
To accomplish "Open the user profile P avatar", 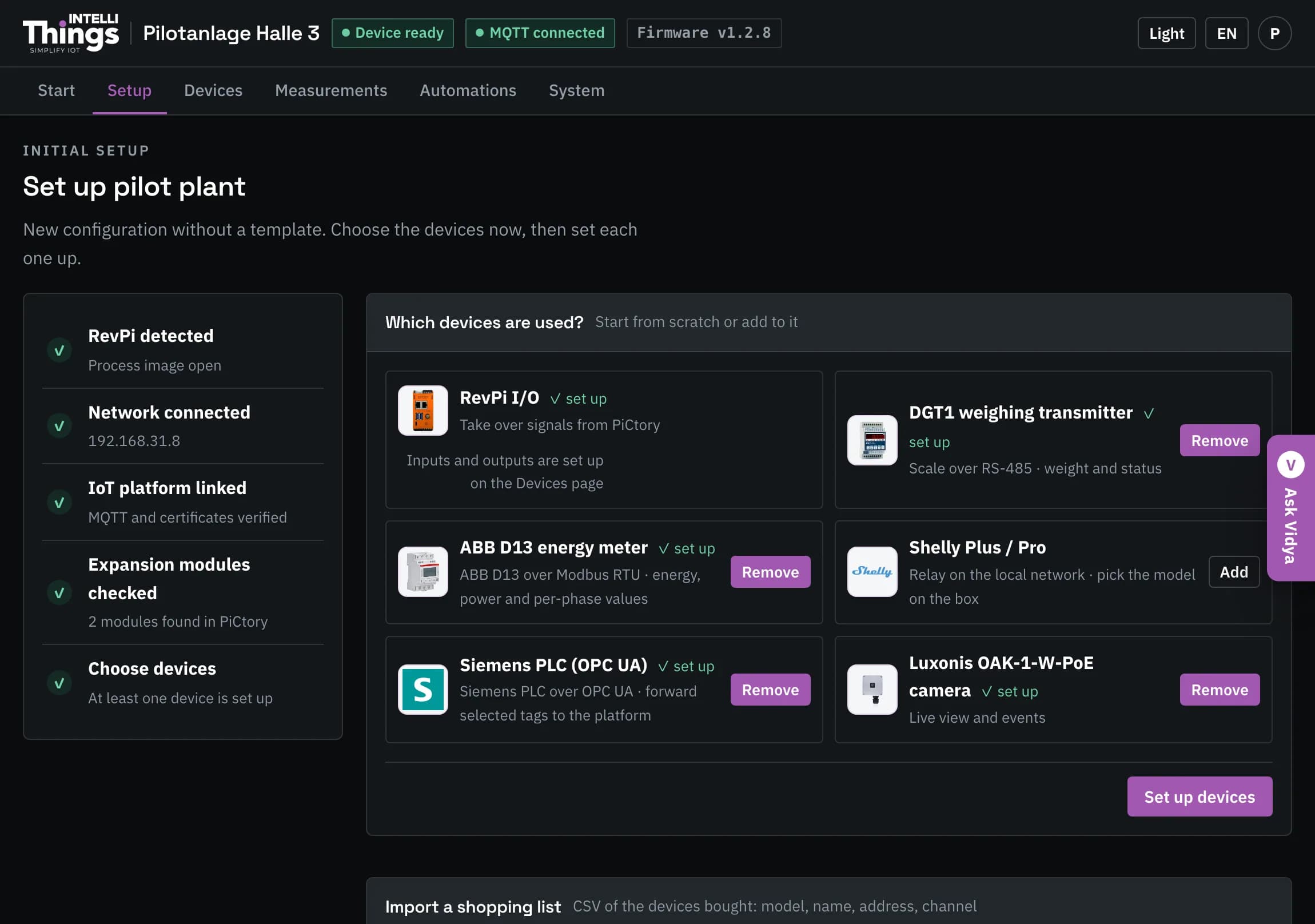I will point(1274,33).
